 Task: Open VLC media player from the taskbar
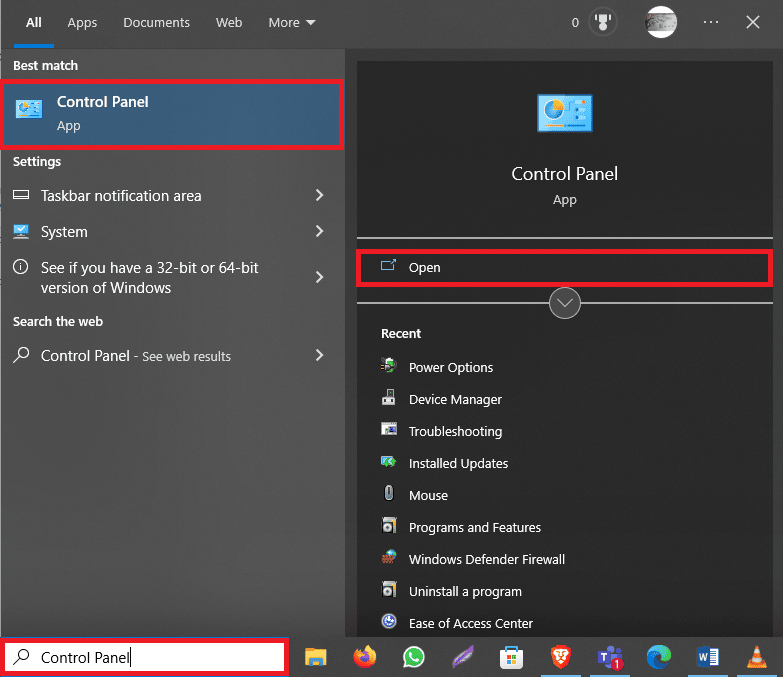pos(757,657)
